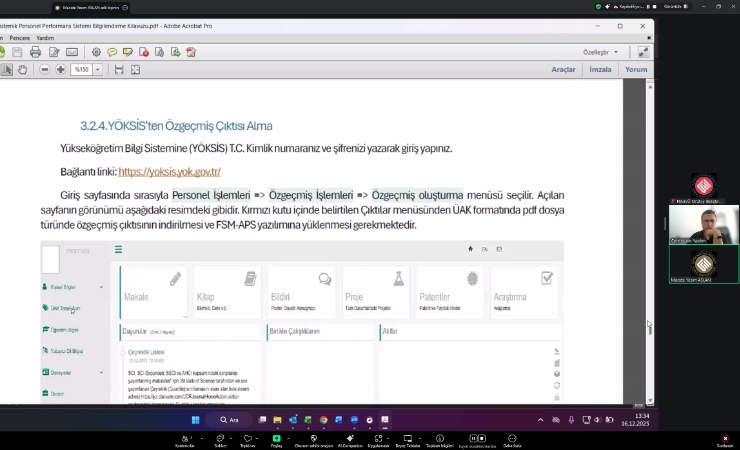Viewport: 740px width, 450px height.
Task: Open the Yardım menu
Action: tap(45, 37)
